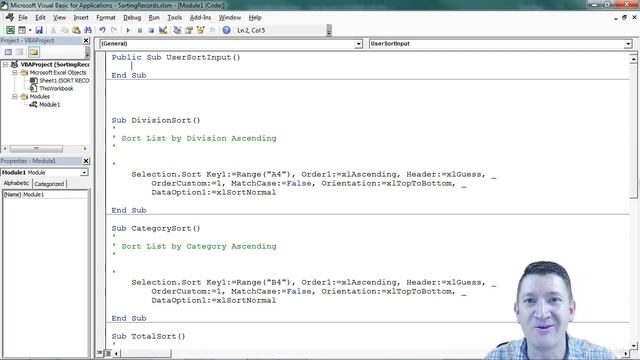Open the Properties Window toolbar icon
Screen dimensions: 640x360
(x=189, y=30)
